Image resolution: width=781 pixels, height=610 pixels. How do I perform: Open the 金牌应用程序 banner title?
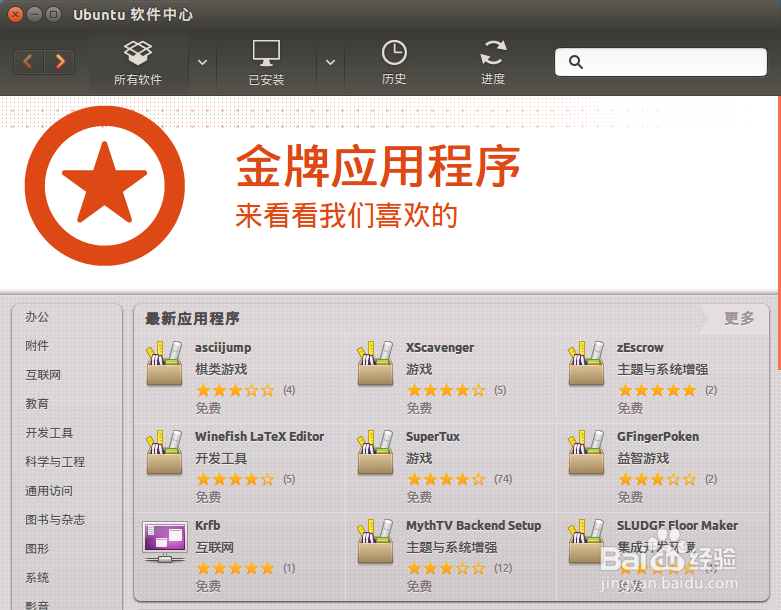(378, 166)
